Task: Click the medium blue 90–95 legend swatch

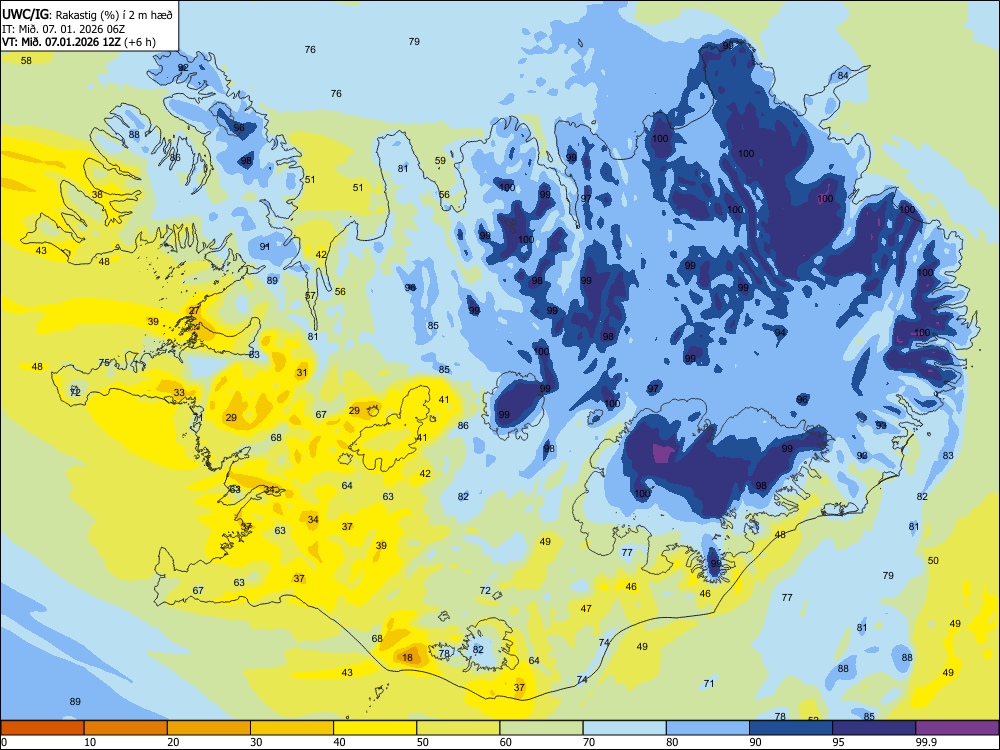Action: point(791,728)
